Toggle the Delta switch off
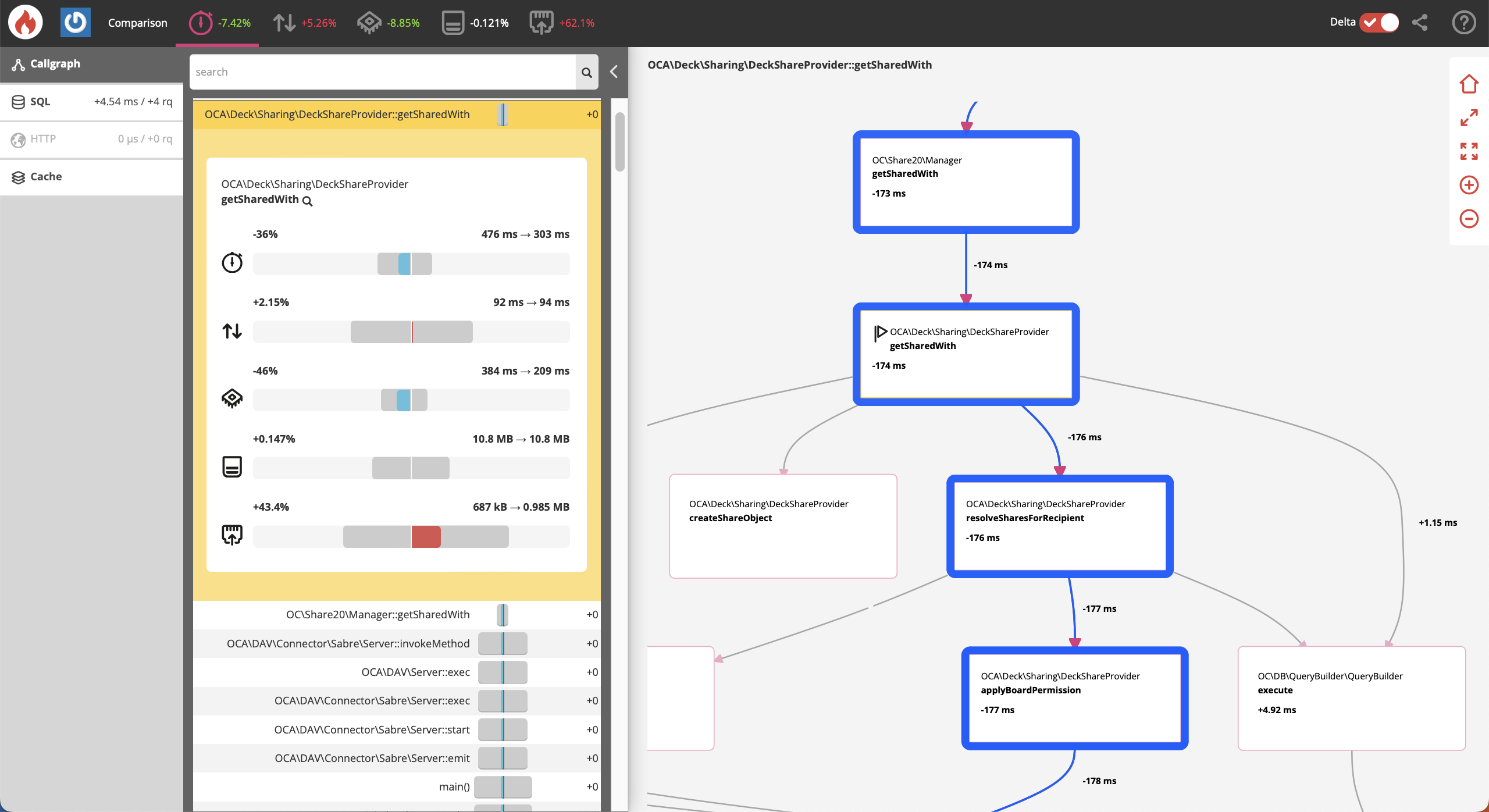1489x812 pixels. click(1379, 22)
